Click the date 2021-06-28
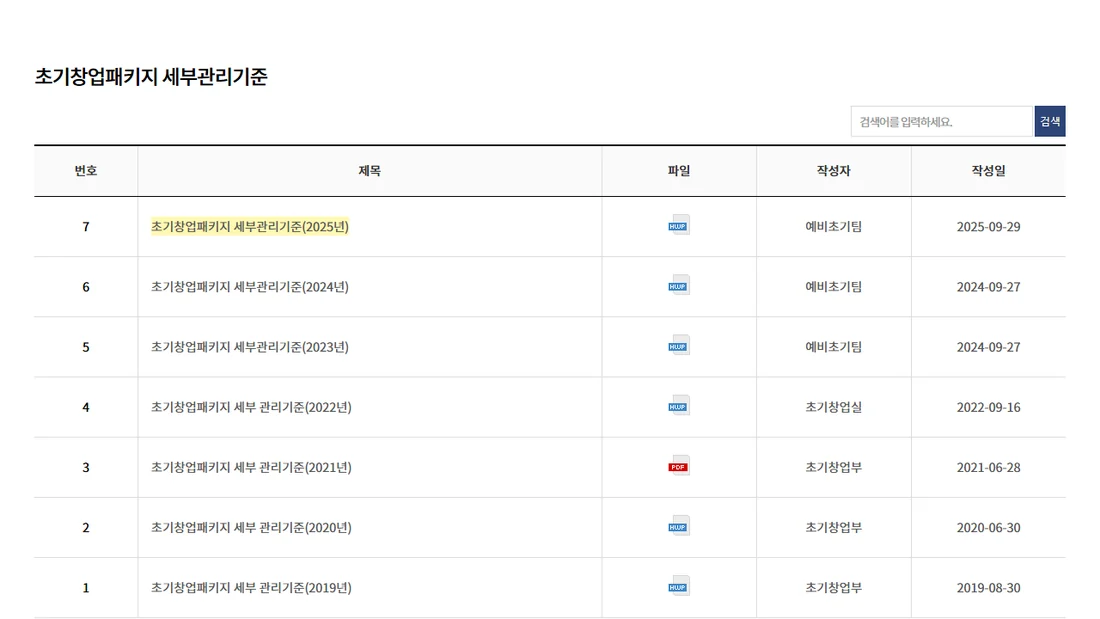This screenshot has width=1100, height=619. pyautogui.click(x=988, y=467)
